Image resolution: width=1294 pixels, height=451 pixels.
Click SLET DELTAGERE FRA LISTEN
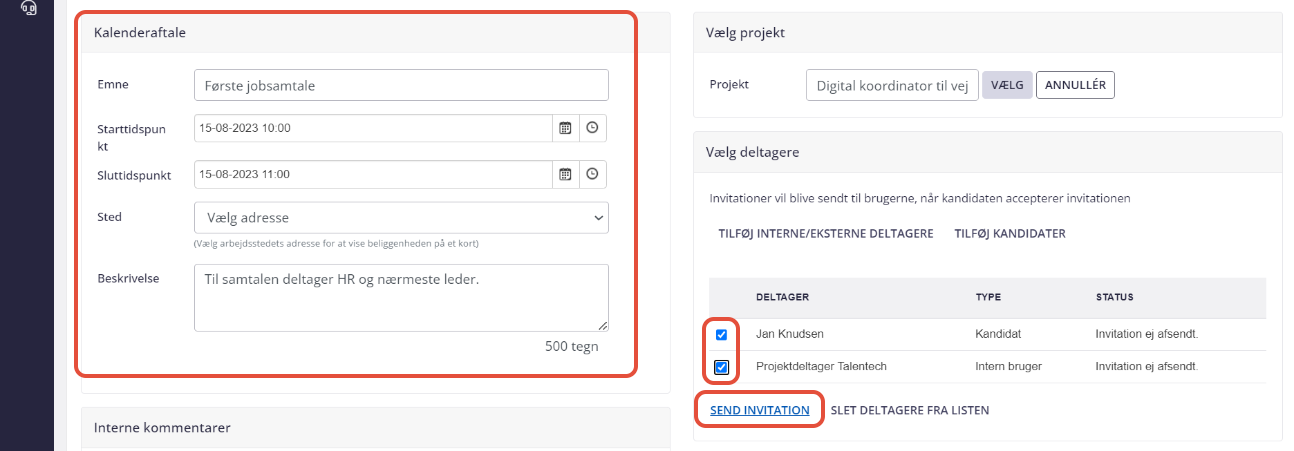(x=910, y=410)
